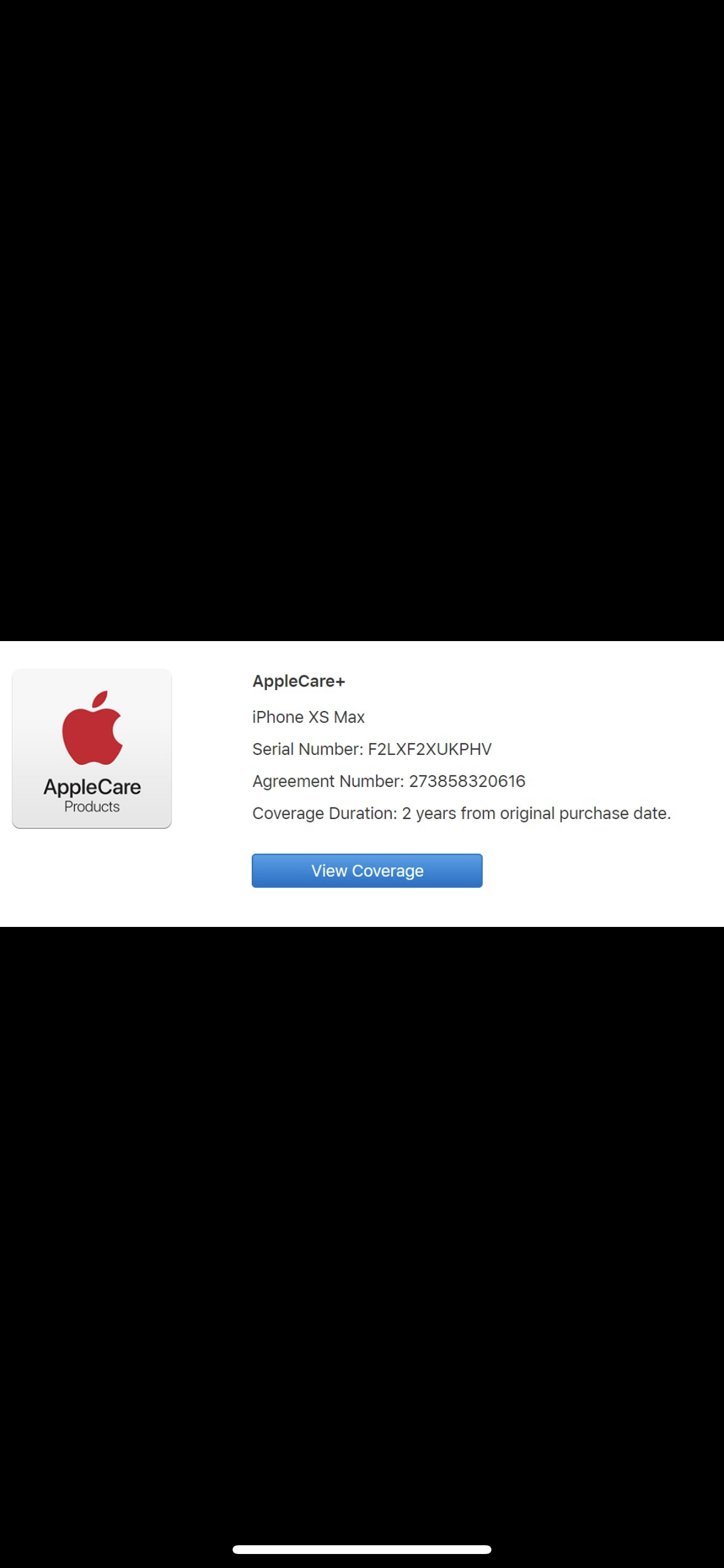724x1568 pixels.
Task: Tap the home indicator bar
Action: [362, 1549]
